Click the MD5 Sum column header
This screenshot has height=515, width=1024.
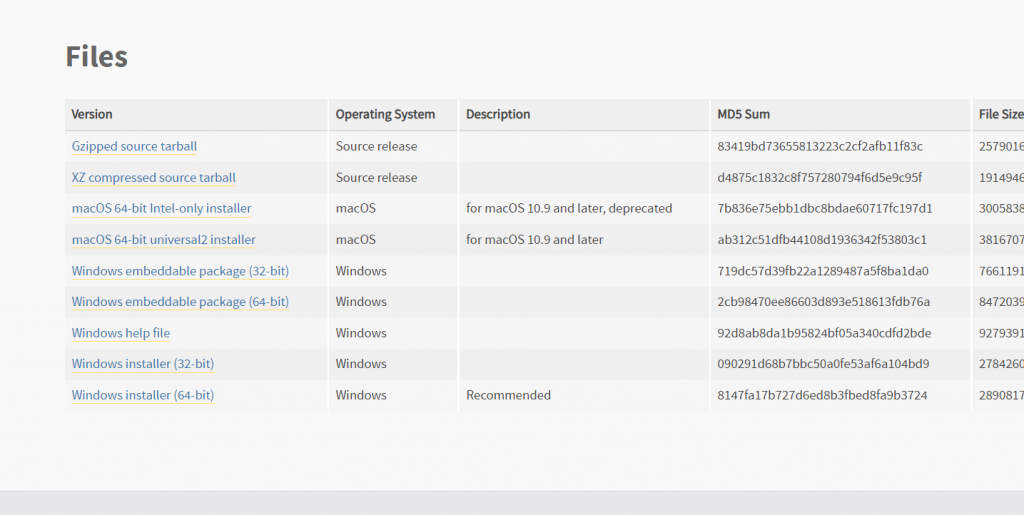pyautogui.click(x=744, y=114)
